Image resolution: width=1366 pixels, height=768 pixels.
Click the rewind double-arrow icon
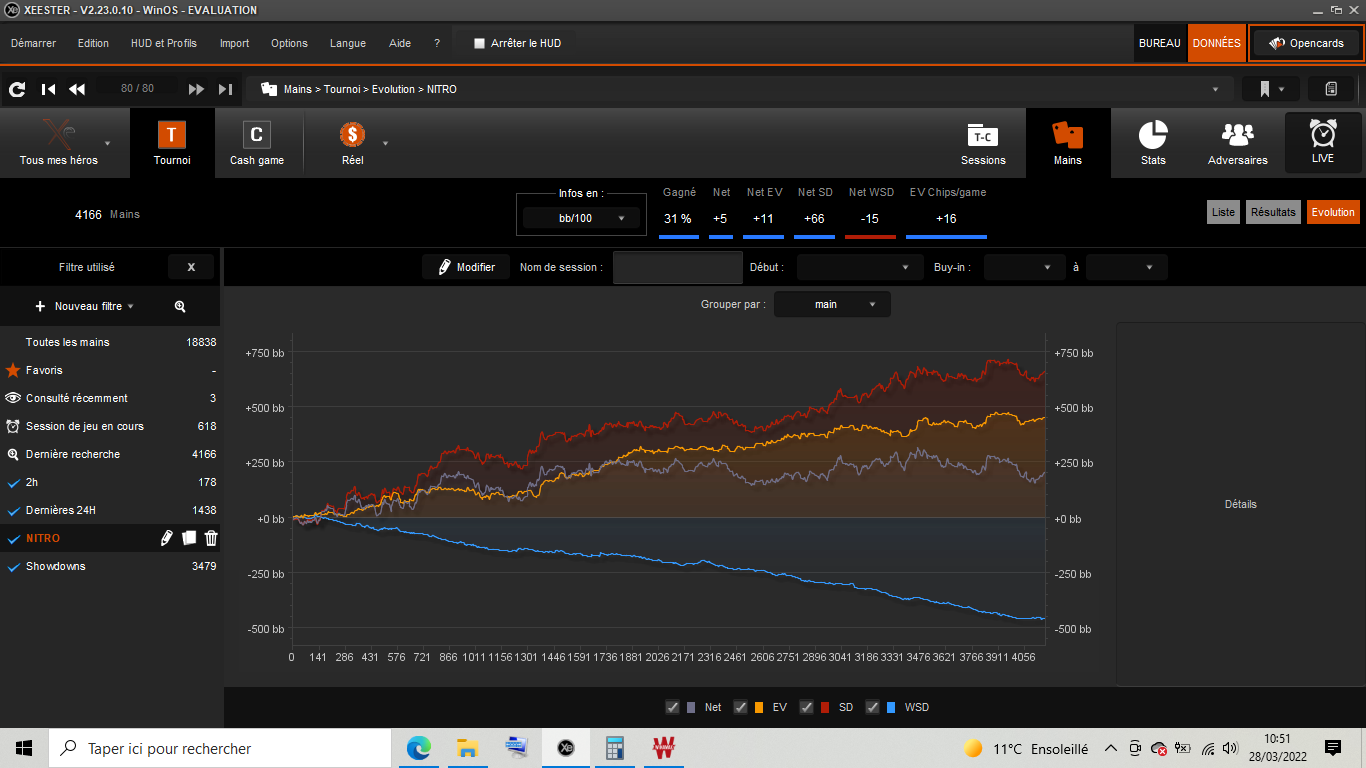(x=77, y=89)
